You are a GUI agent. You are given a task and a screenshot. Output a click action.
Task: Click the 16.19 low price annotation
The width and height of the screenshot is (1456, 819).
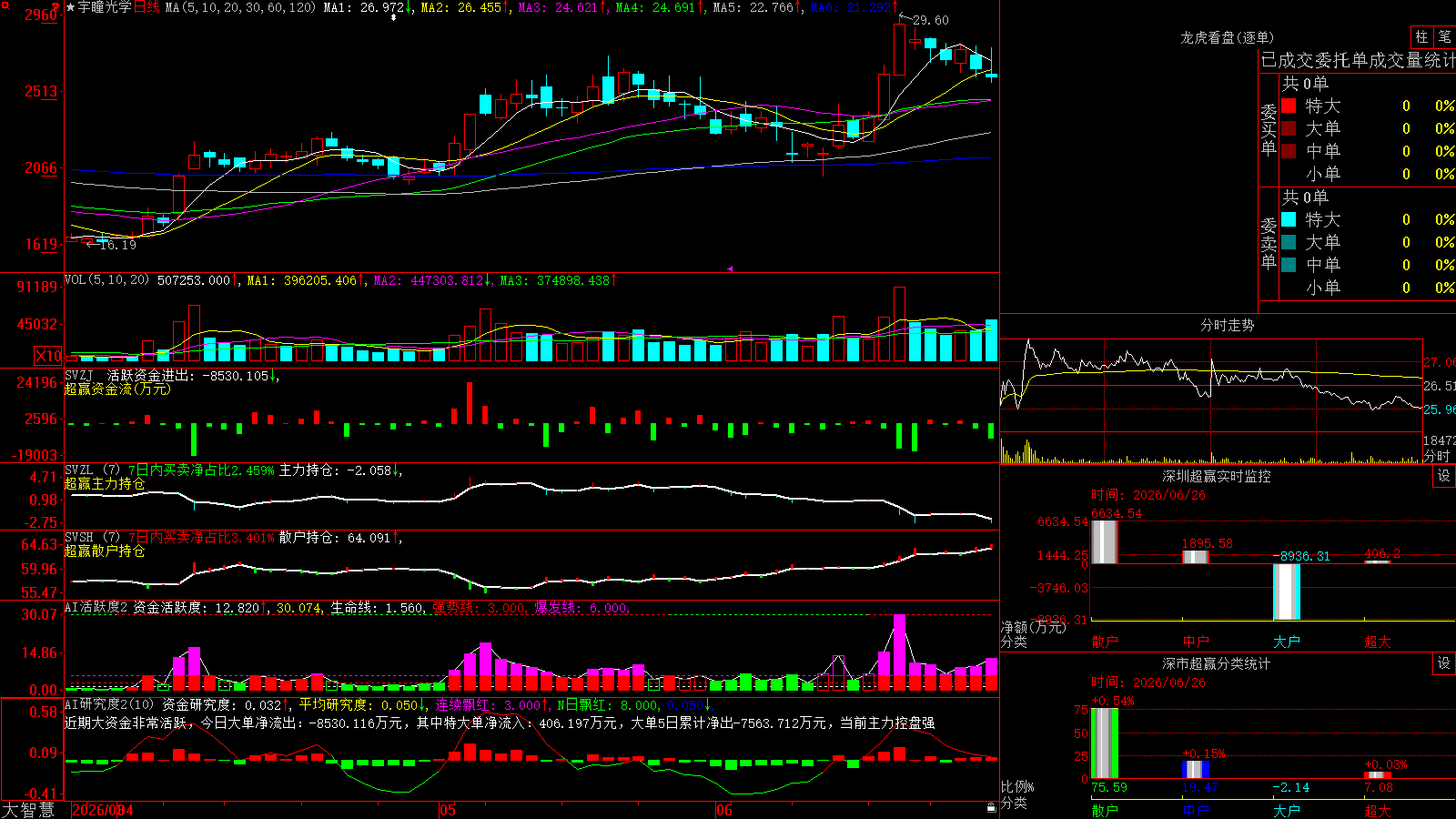click(117, 245)
